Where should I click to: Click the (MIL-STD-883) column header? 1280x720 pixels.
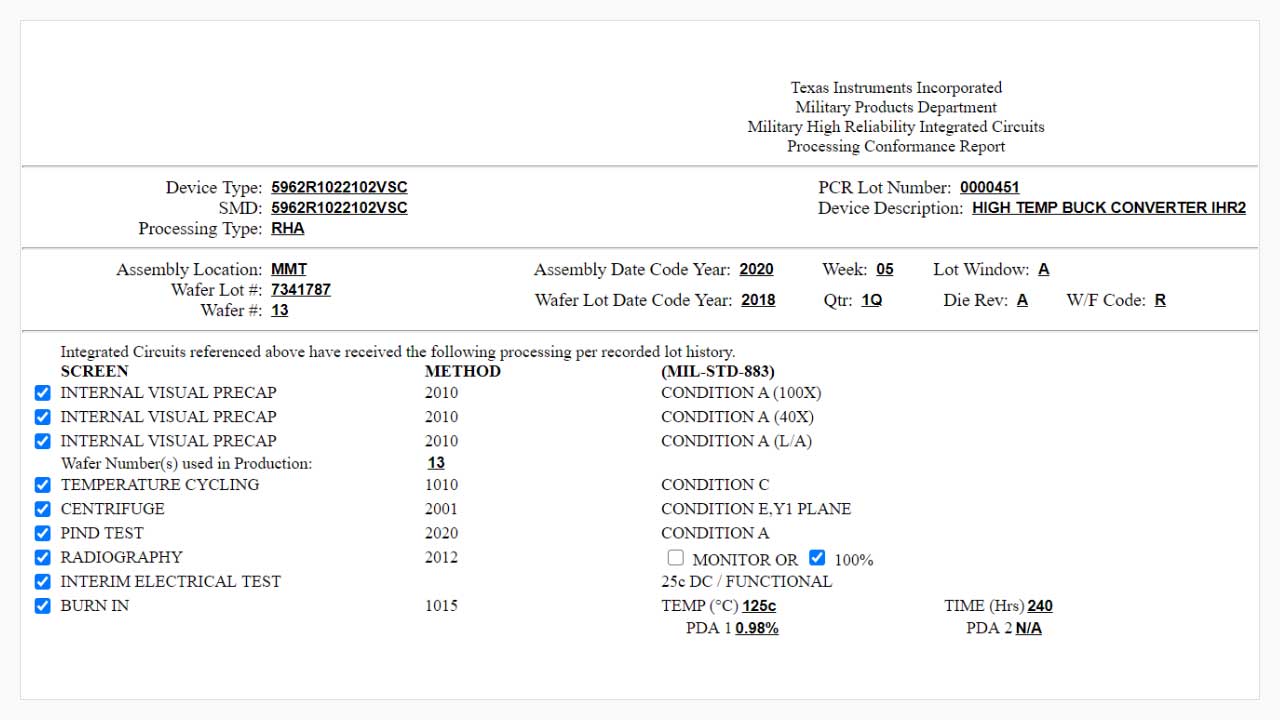coord(718,371)
